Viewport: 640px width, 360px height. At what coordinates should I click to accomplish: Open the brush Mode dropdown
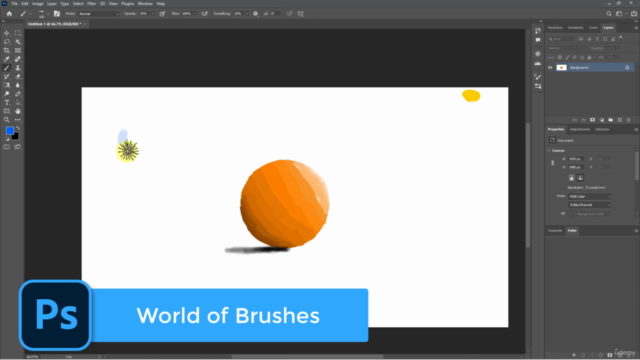pos(98,13)
